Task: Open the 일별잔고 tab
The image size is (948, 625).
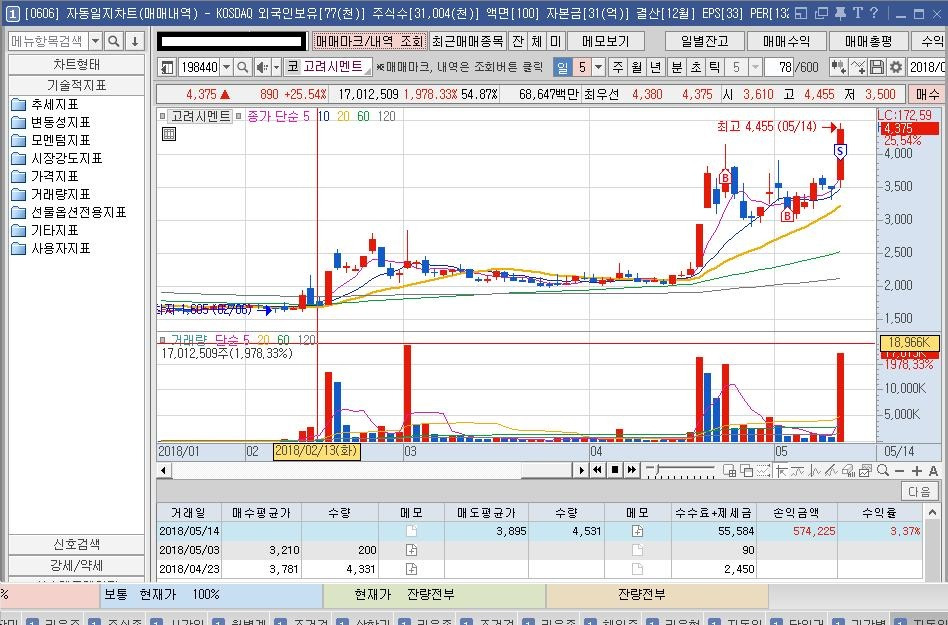Action: coord(704,41)
